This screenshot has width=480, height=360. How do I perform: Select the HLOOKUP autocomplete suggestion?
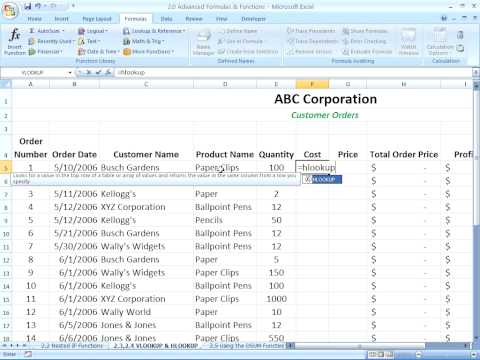322,179
